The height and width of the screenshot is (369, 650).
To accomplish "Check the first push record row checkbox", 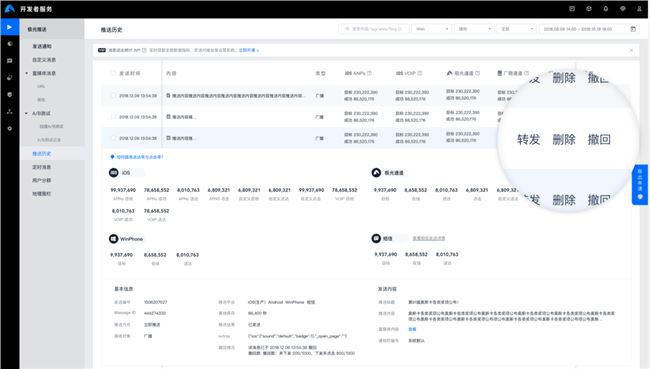I will click(x=113, y=96).
